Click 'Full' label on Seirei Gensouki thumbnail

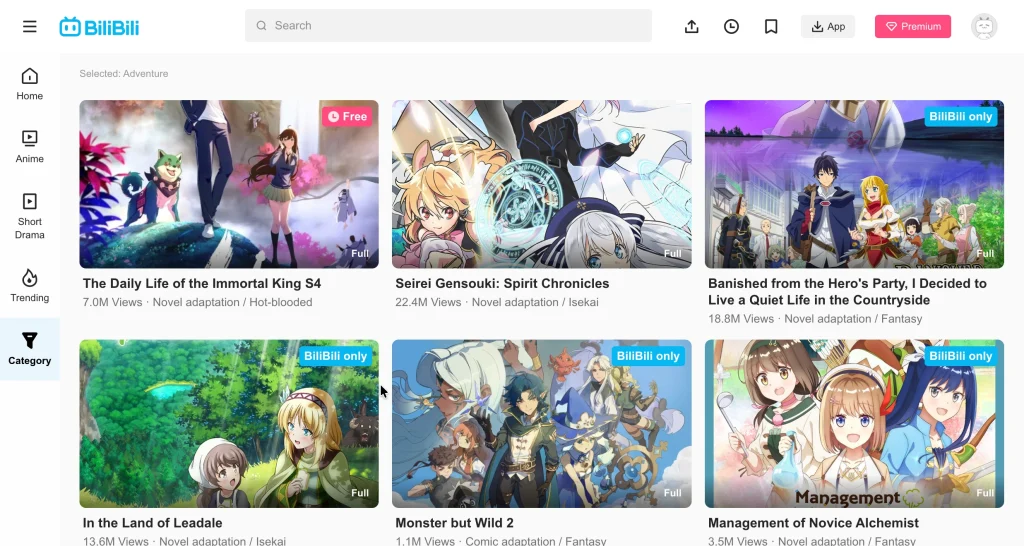click(673, 253)
